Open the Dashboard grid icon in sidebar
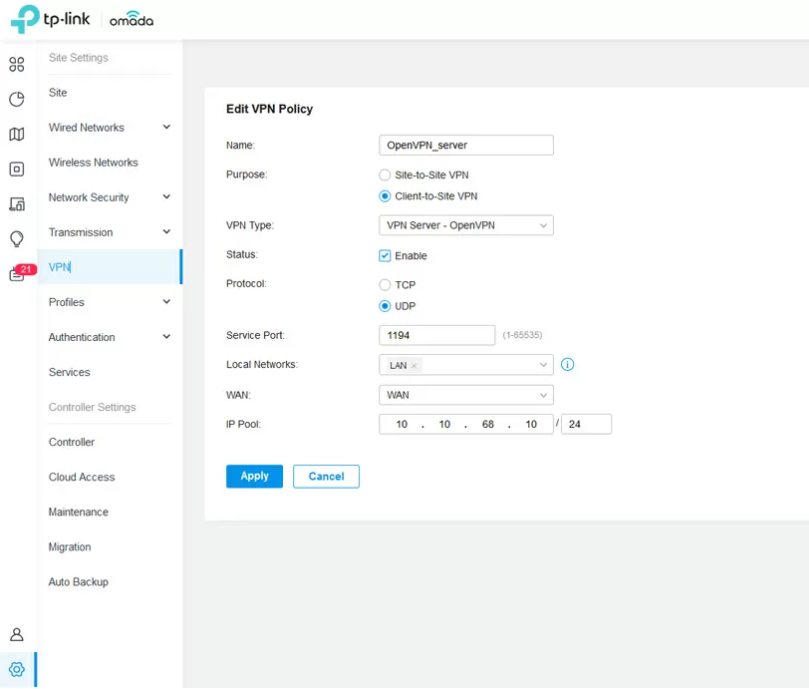The image size is (809, 689). (x=16, y=65)
